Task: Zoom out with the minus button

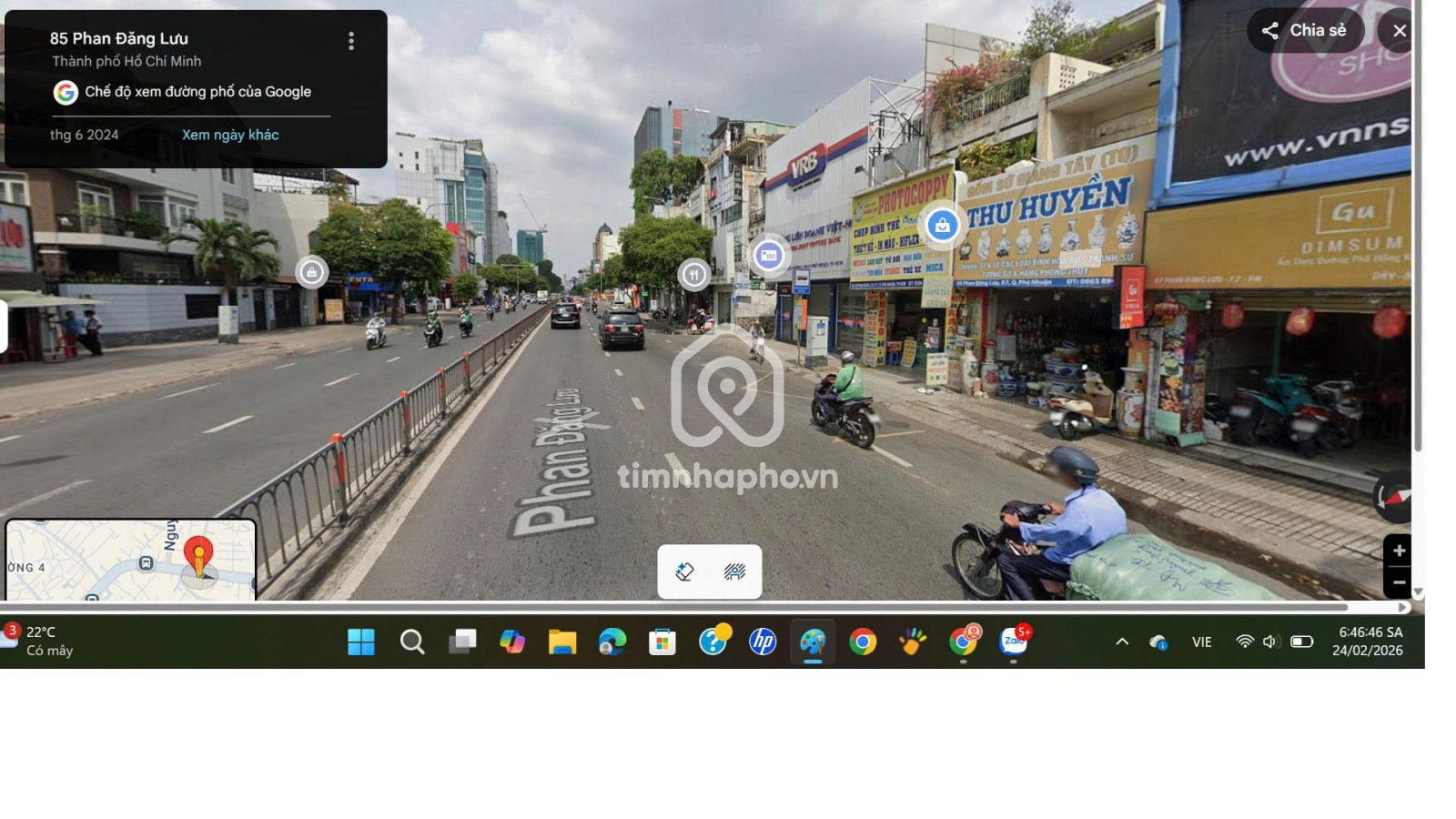Action: 1399,582
